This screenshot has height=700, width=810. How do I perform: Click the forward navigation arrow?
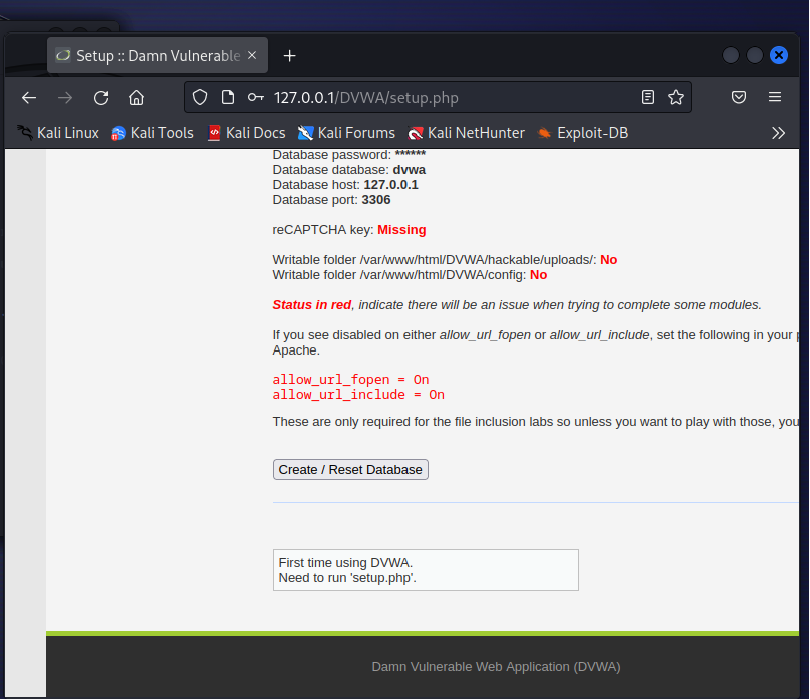pyautogui.click(x=65, y=98)
